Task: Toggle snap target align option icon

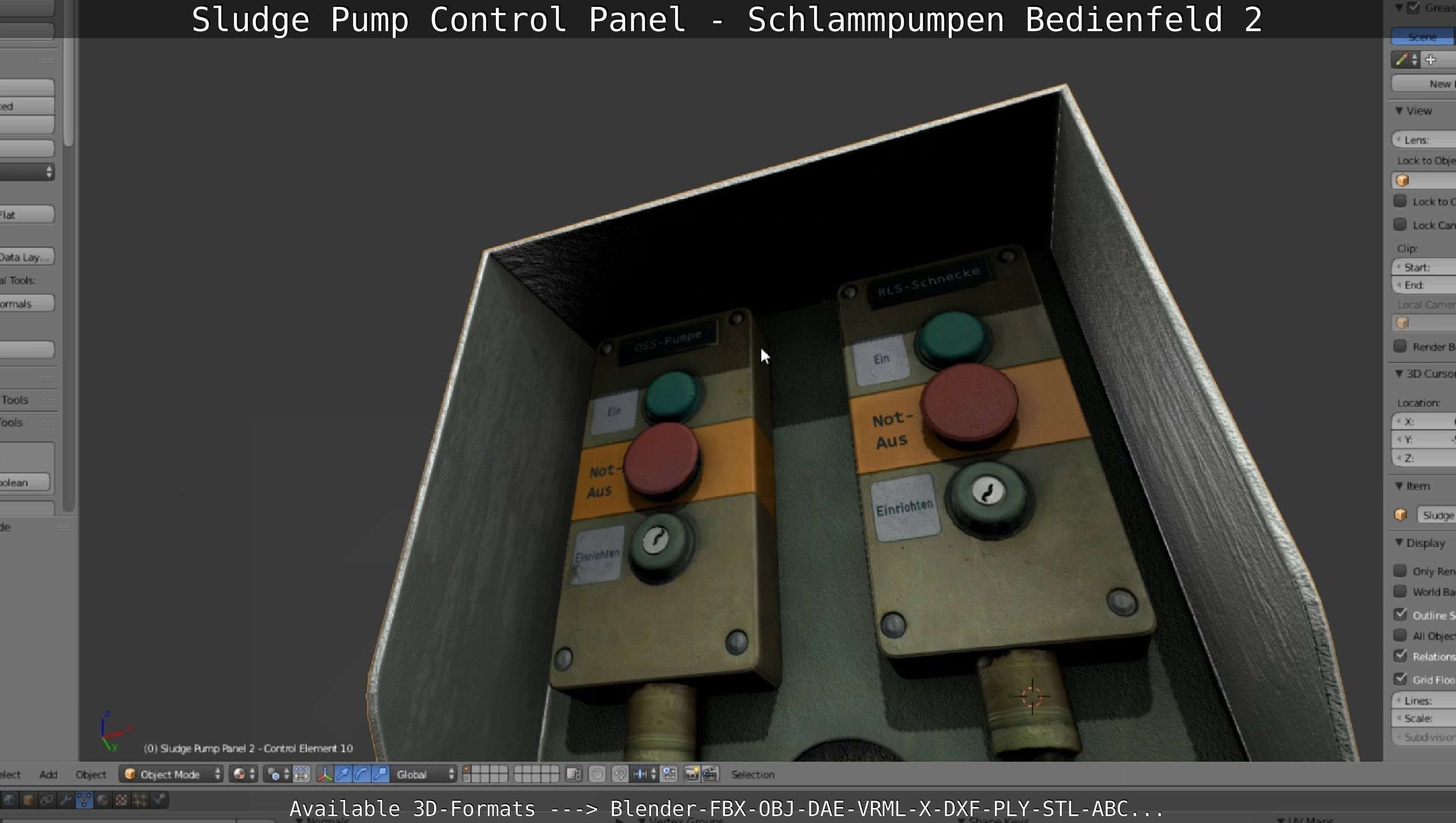Action: (669, 774)
